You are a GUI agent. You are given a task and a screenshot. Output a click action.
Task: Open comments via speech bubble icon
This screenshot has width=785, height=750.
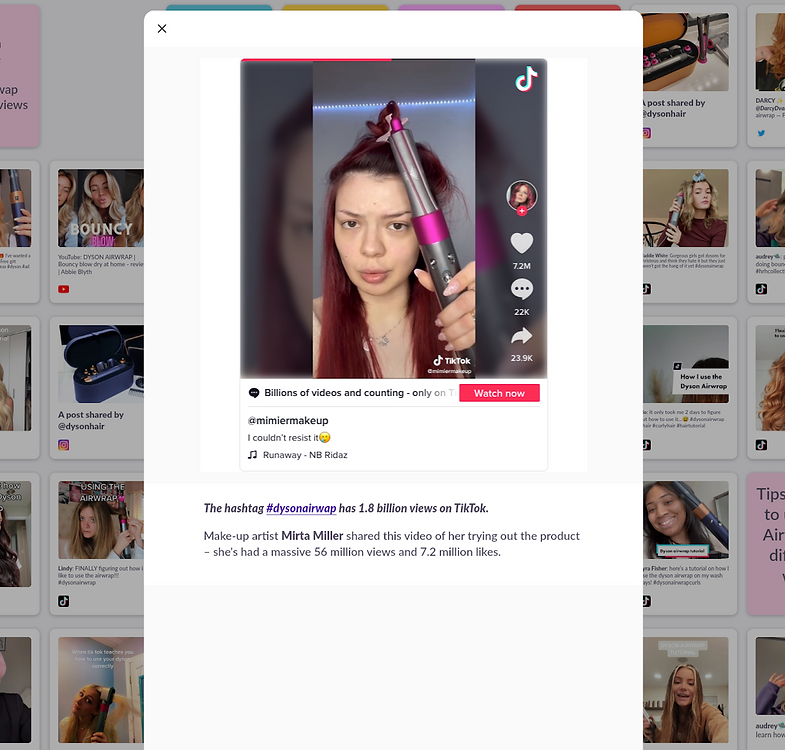pyautogui.click(x=522, y=289)
